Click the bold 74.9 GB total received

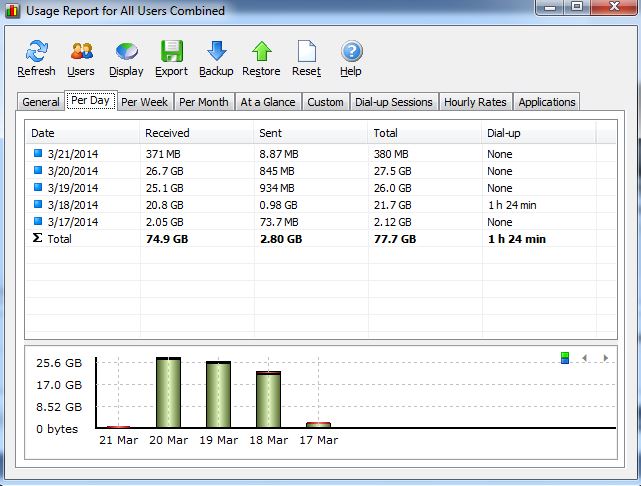pos(167,239)
